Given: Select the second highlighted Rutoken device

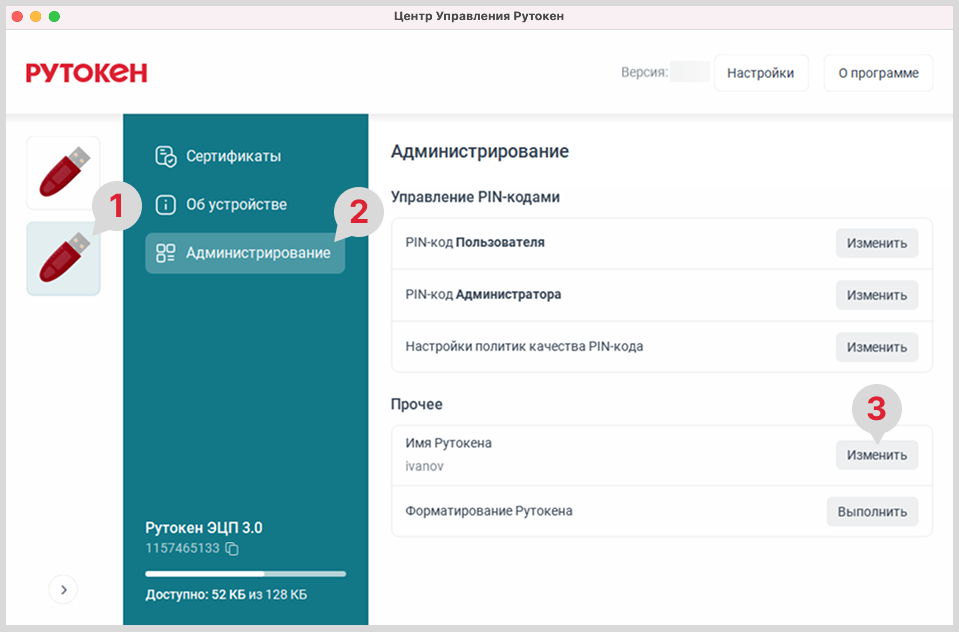Looking at the screenshot, I should tap(63, 259).
